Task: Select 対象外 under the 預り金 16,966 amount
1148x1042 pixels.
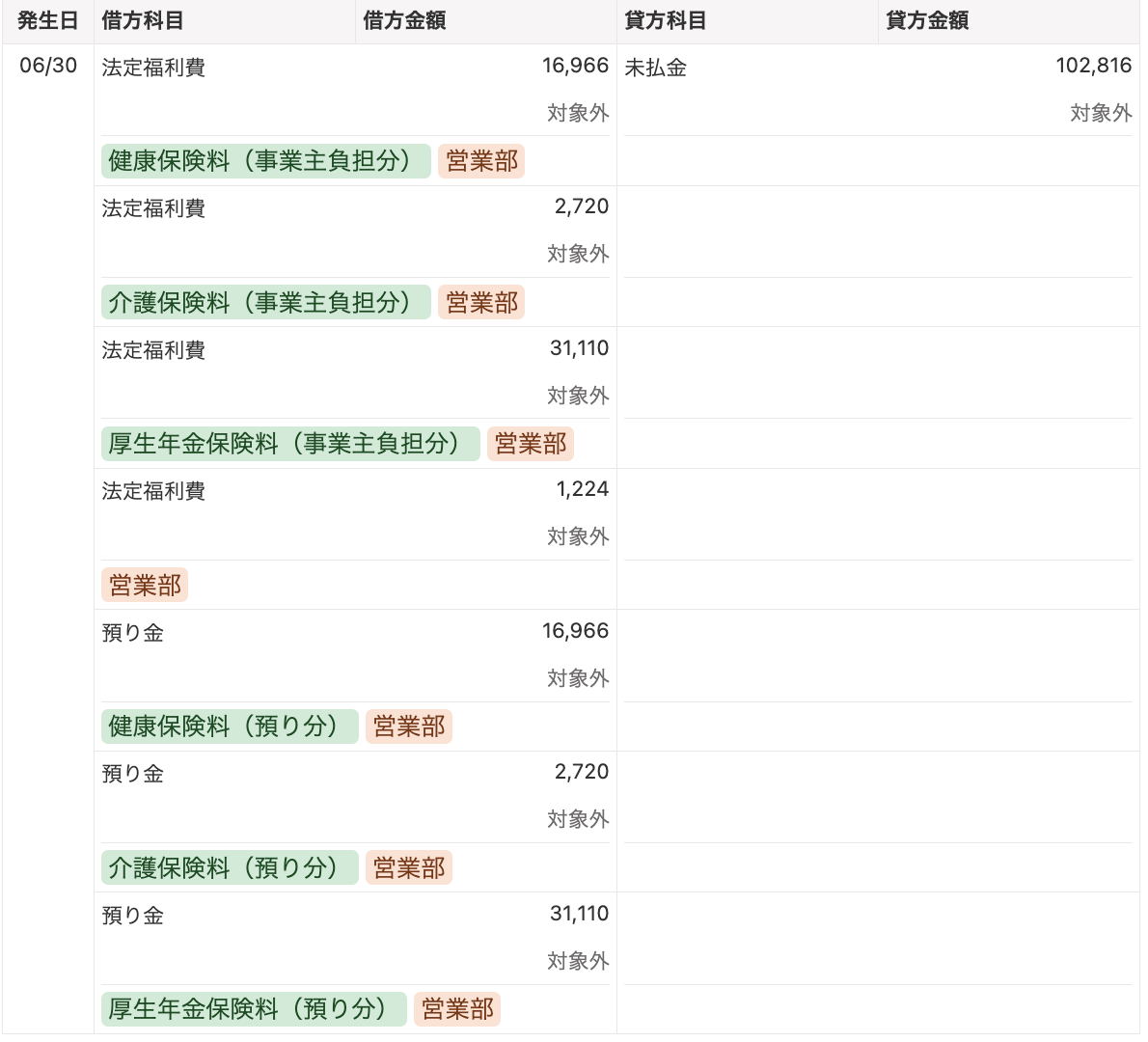Action: (579, 678)
